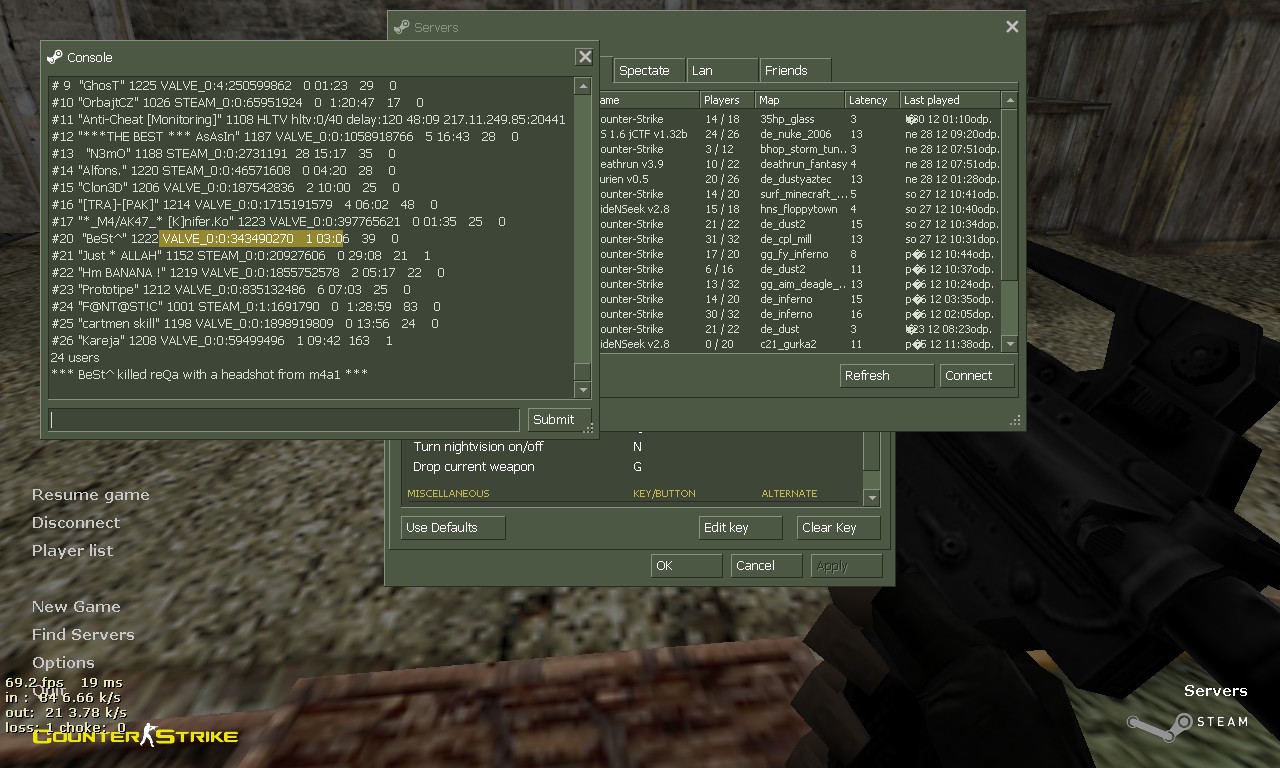Click the Counter-Strike logo at bottom left
Viewport: 1280px width, 768px height.
click(135, 737)
